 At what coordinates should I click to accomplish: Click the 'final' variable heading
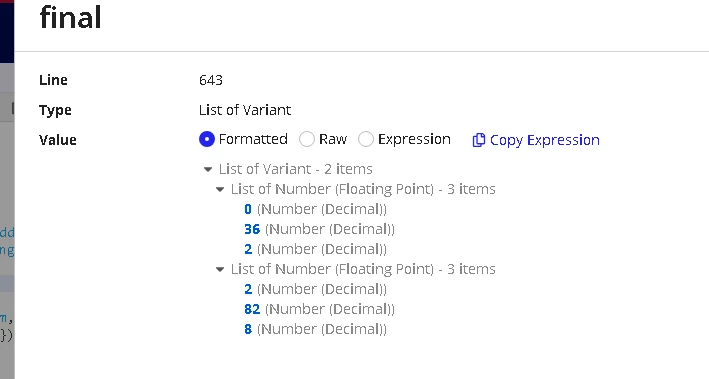(x=71, y=18)
